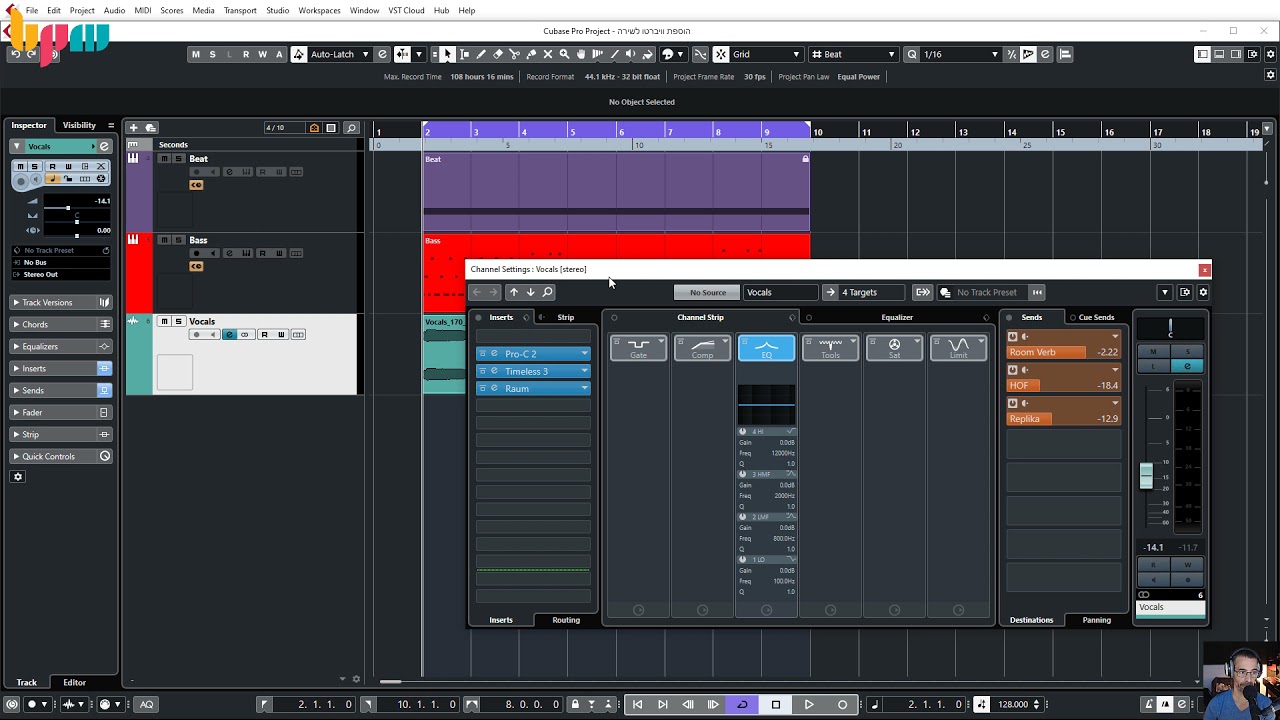
Task: Click the Room Verb send level bar
Action: click(x=1063, y=352)
